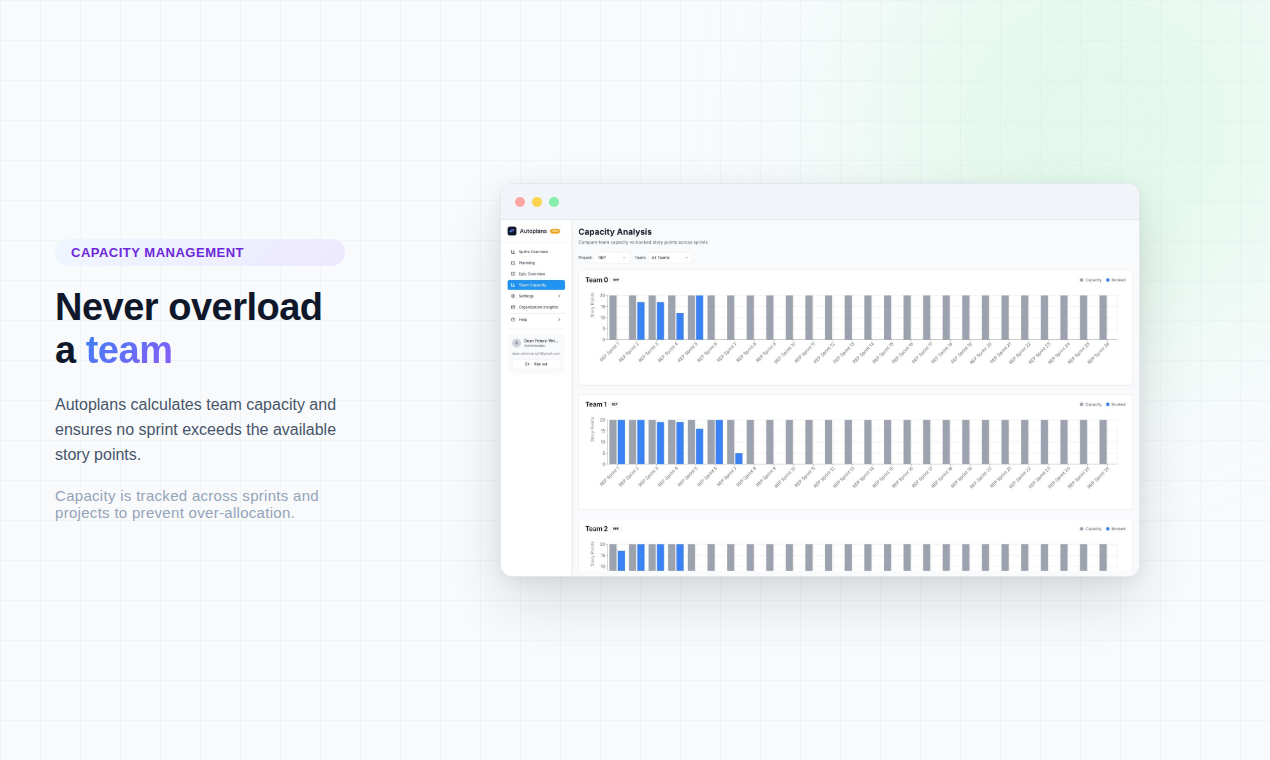The height and width of the screenshot is (760, 1270).
Task: Click the Autoplans logo icon
Action: [512, 231]
